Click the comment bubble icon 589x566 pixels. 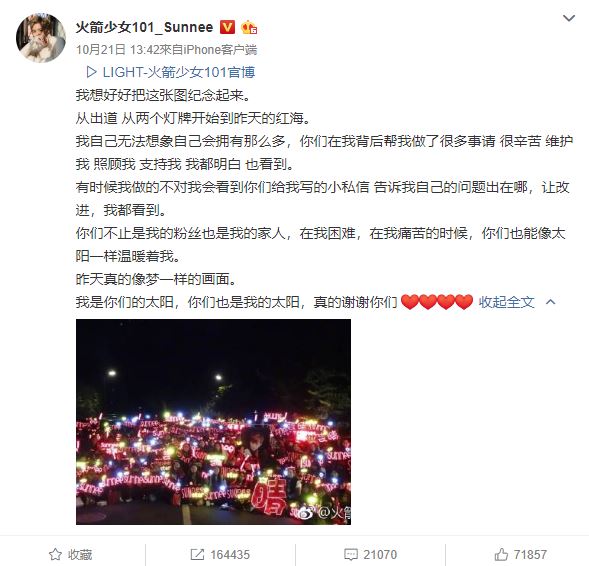click(351, 554)
